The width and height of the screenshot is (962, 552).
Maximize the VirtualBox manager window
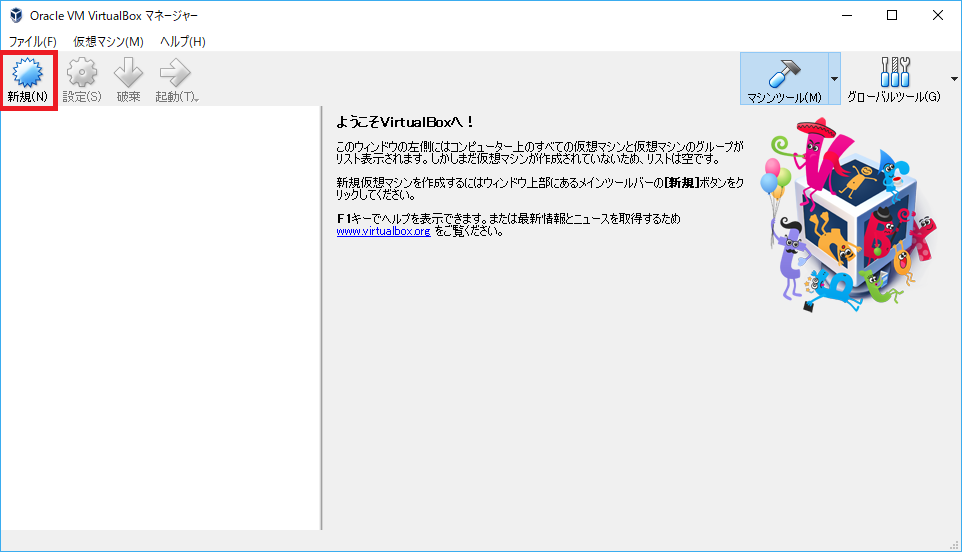(892, 15)
